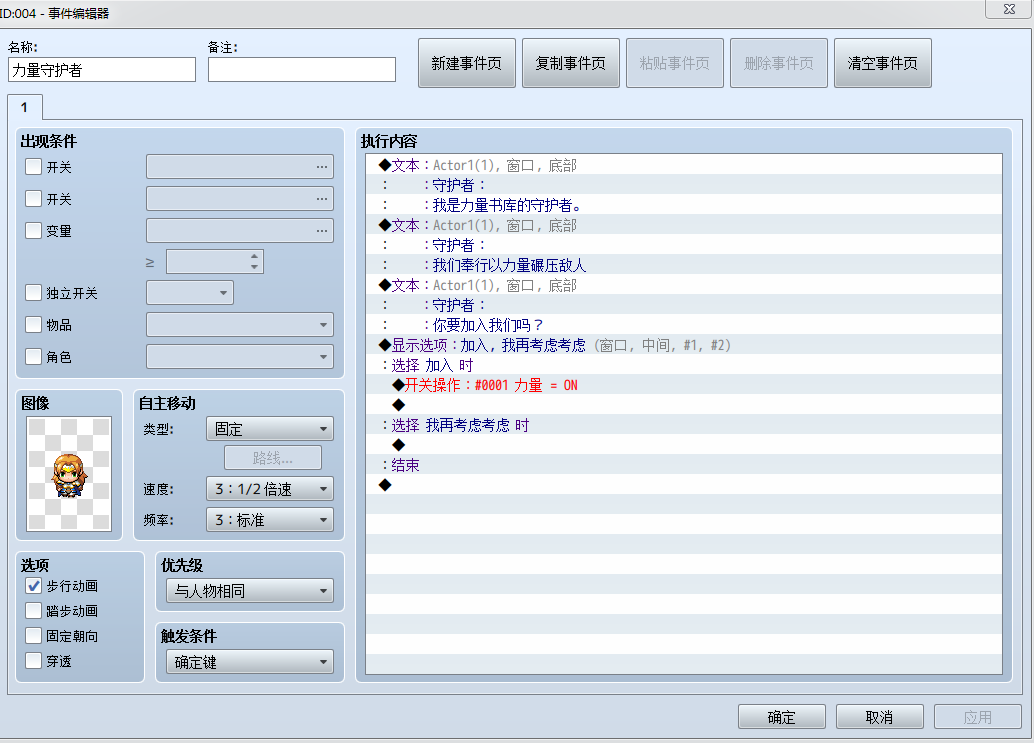Select the row 选择 加入 时

[x=684, y=365]
